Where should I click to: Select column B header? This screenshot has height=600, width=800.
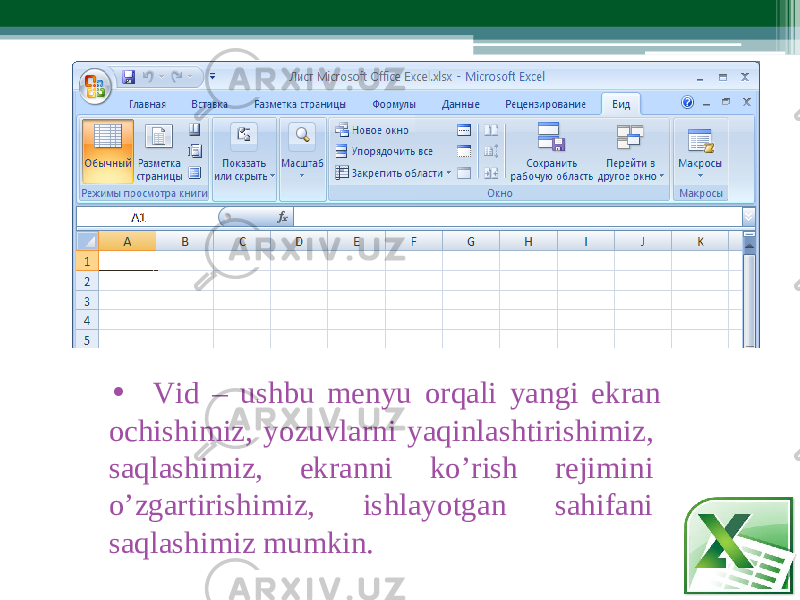(185, 241)
